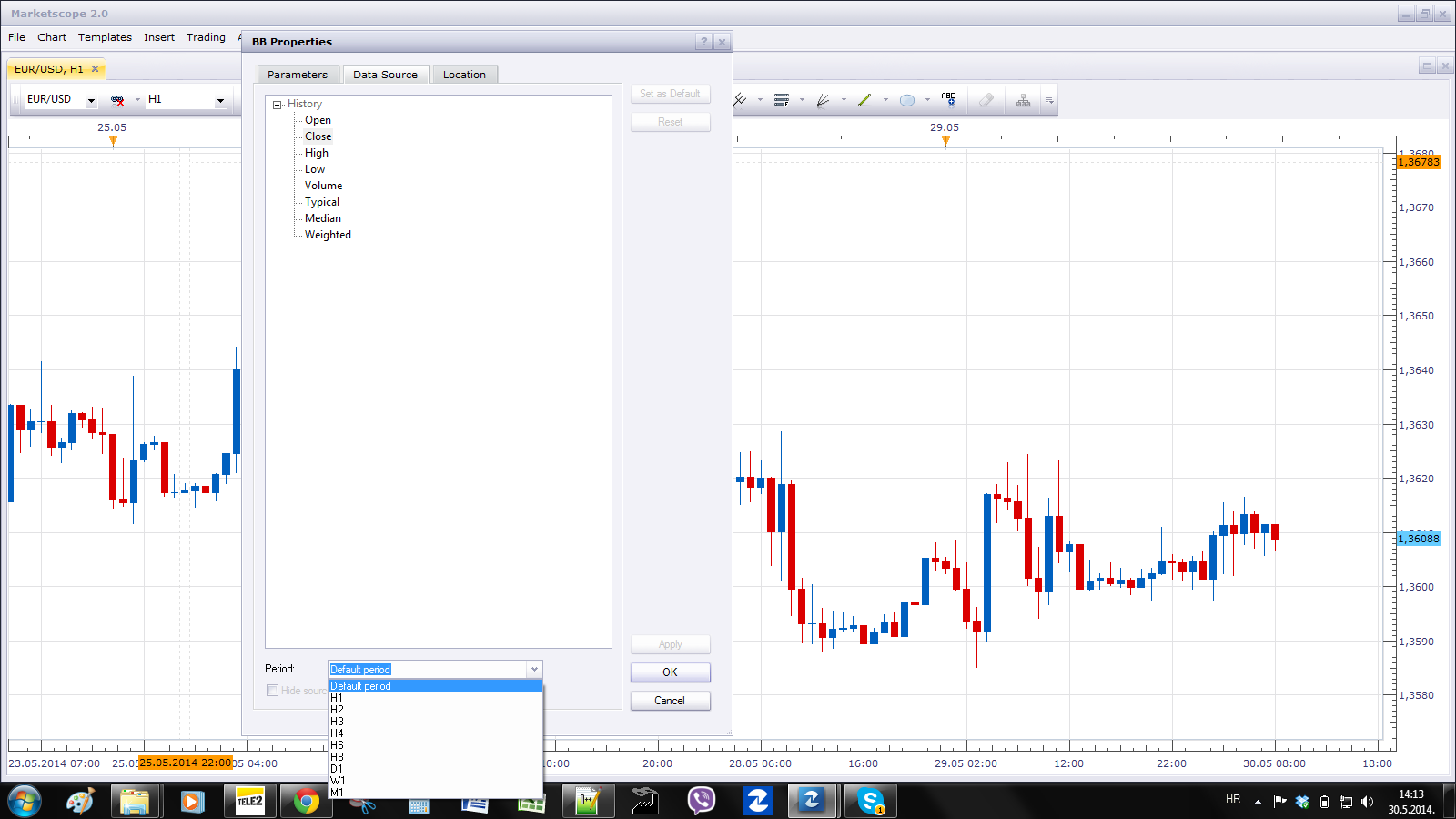Open Google Chrome from taskbar
The image size is (1456, 819).
306,801
